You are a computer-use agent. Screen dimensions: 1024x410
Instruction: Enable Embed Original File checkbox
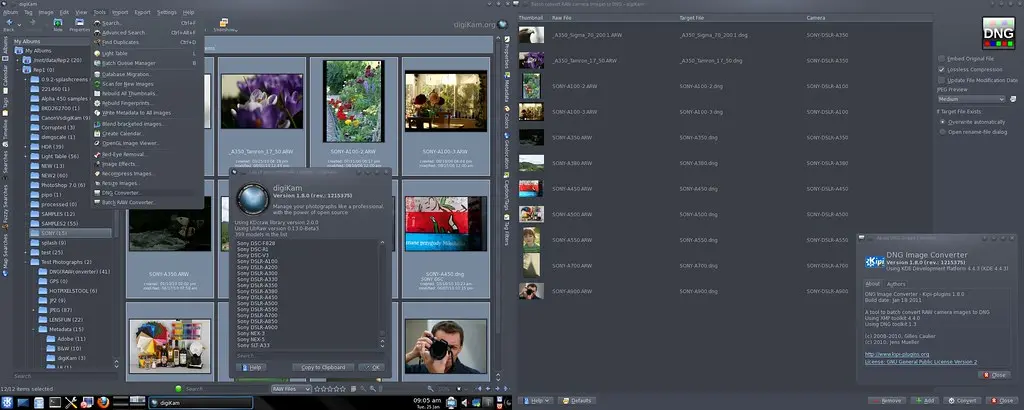coord(941,59)
